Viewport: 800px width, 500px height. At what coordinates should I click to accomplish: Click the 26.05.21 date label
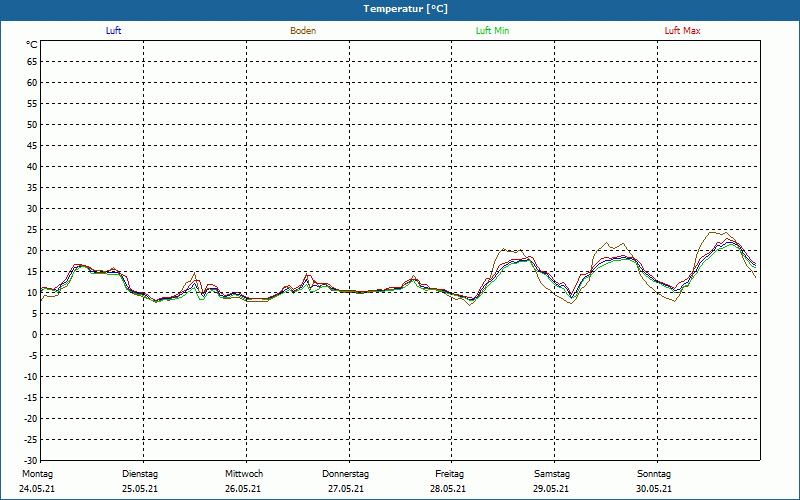[x=243, y=489]
